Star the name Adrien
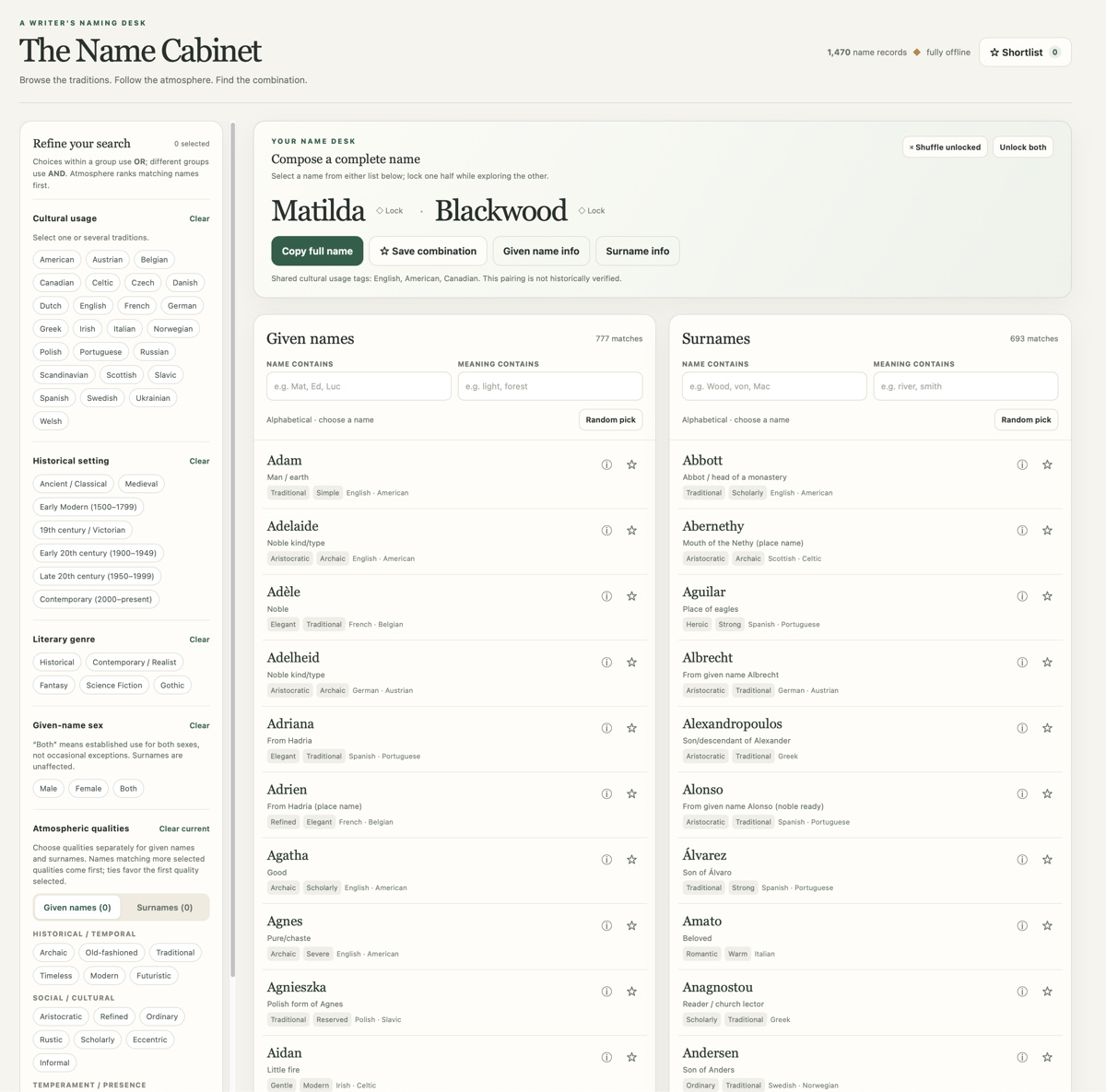1106x1092 pixels. [x=631, y=794]
